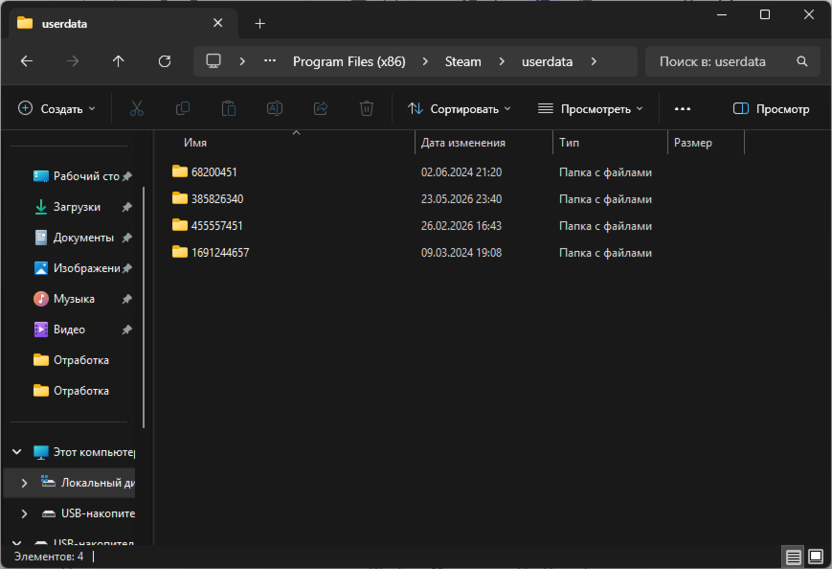
Task: Open the Создать dropdown
Action: [x=57, y=109]
